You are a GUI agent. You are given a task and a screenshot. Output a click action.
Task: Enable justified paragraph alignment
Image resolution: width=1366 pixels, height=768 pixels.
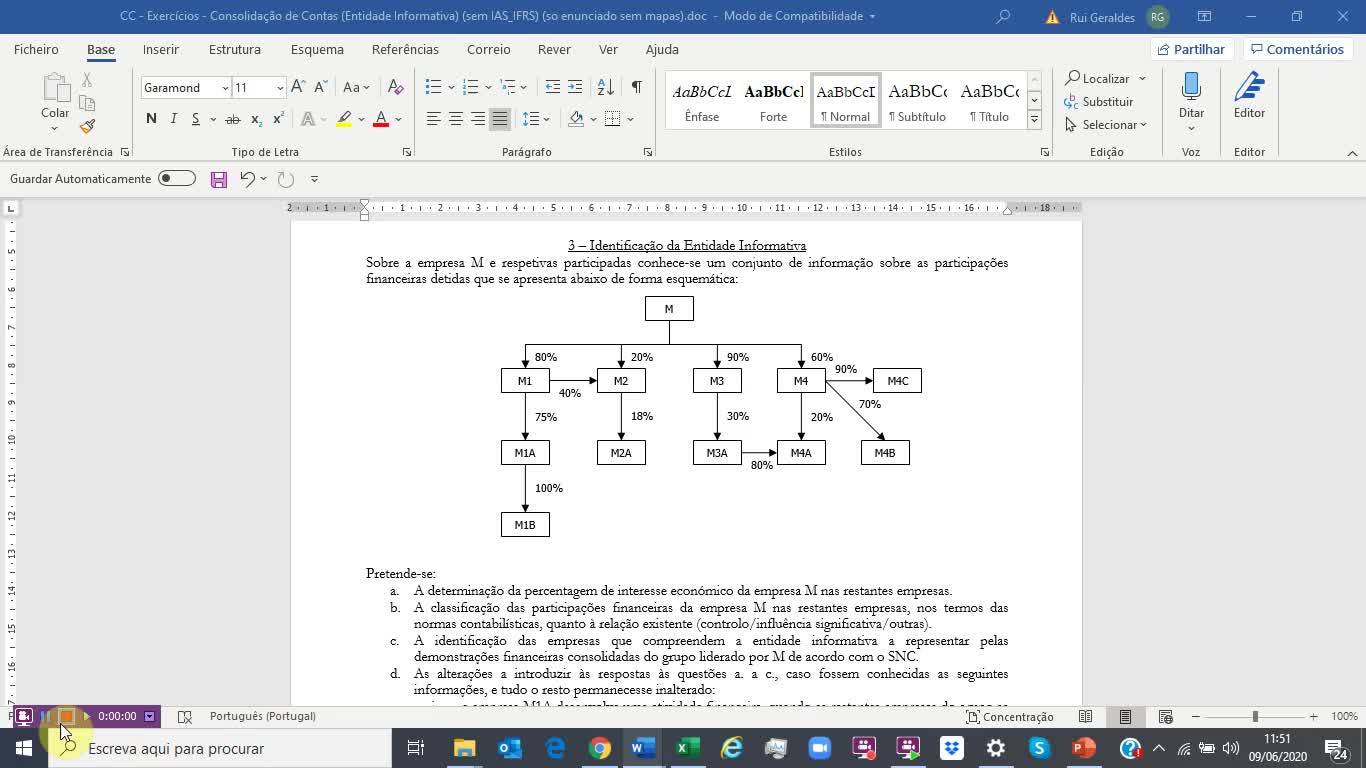[x=499, y=118]
